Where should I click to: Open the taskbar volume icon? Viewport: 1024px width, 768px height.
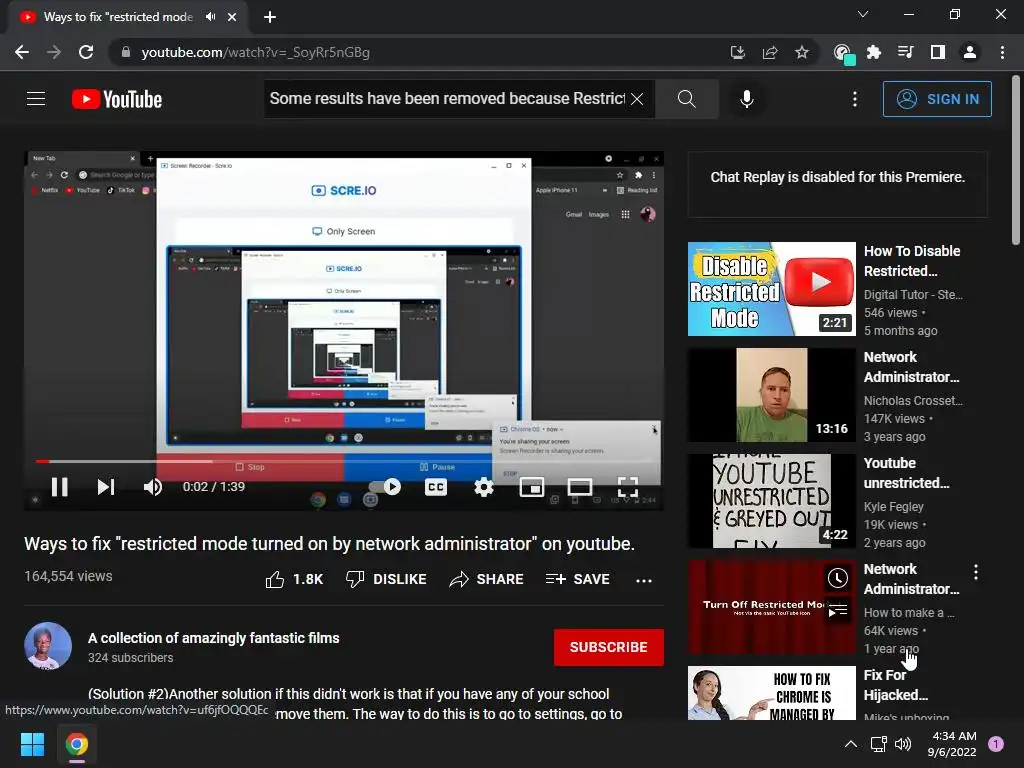coord(903,744)
